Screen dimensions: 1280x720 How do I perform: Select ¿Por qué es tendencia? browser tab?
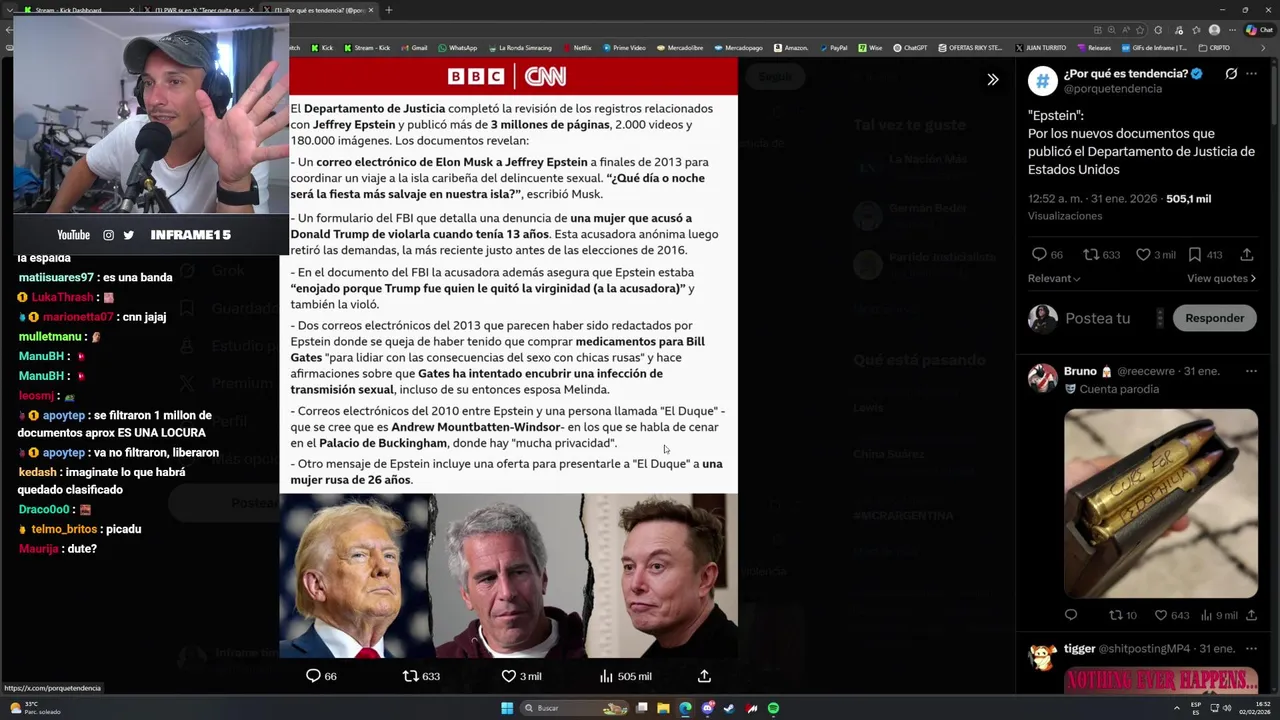[x=322, y=10]
